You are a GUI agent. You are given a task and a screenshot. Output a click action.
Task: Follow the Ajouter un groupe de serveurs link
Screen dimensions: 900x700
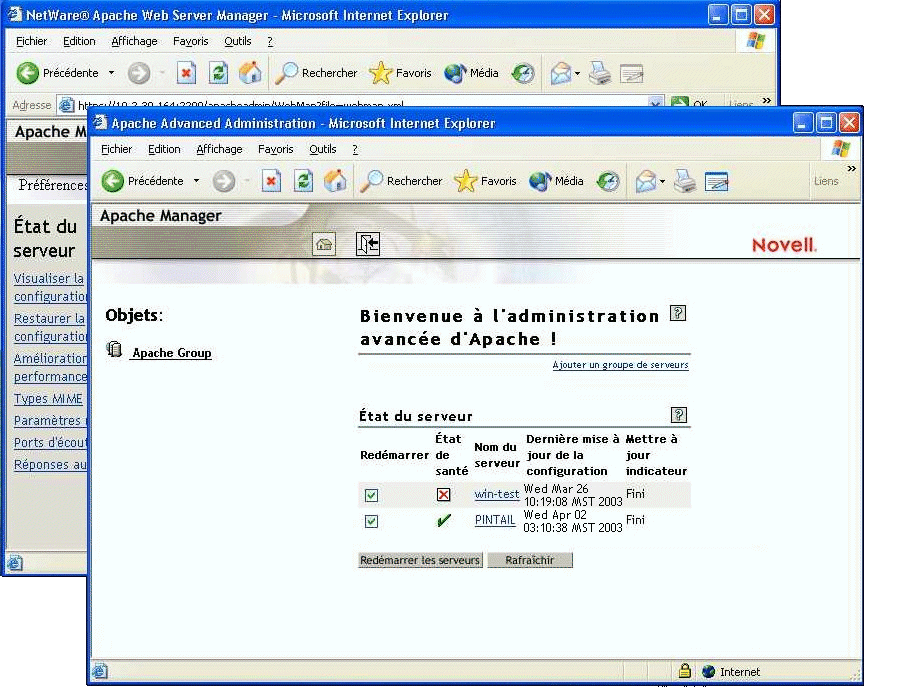click(620, 365)
